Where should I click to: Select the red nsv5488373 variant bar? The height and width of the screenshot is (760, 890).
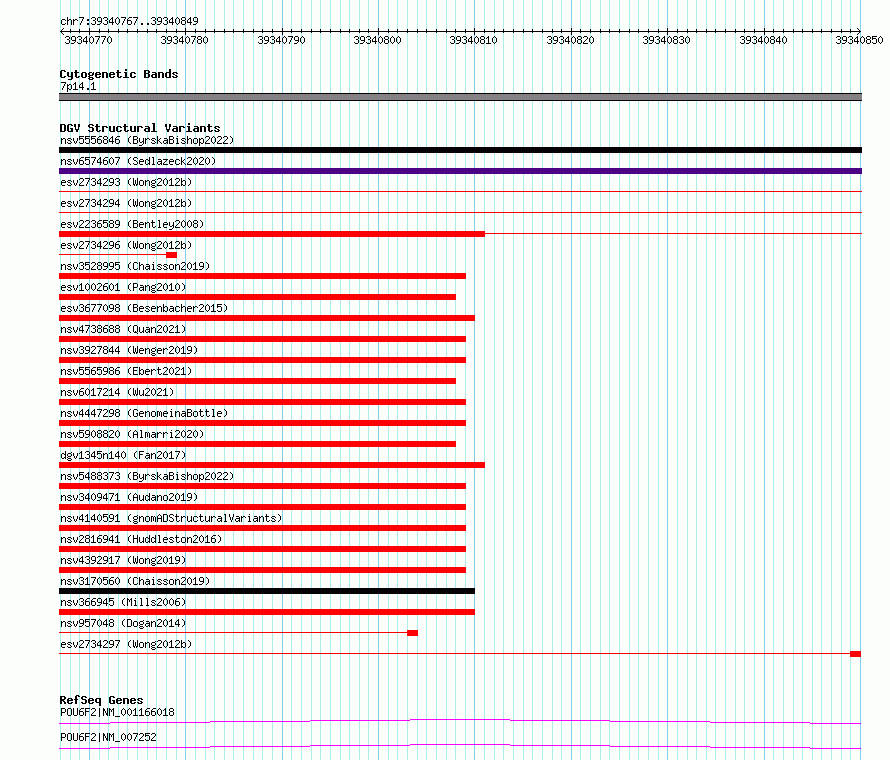click(262, 486)
